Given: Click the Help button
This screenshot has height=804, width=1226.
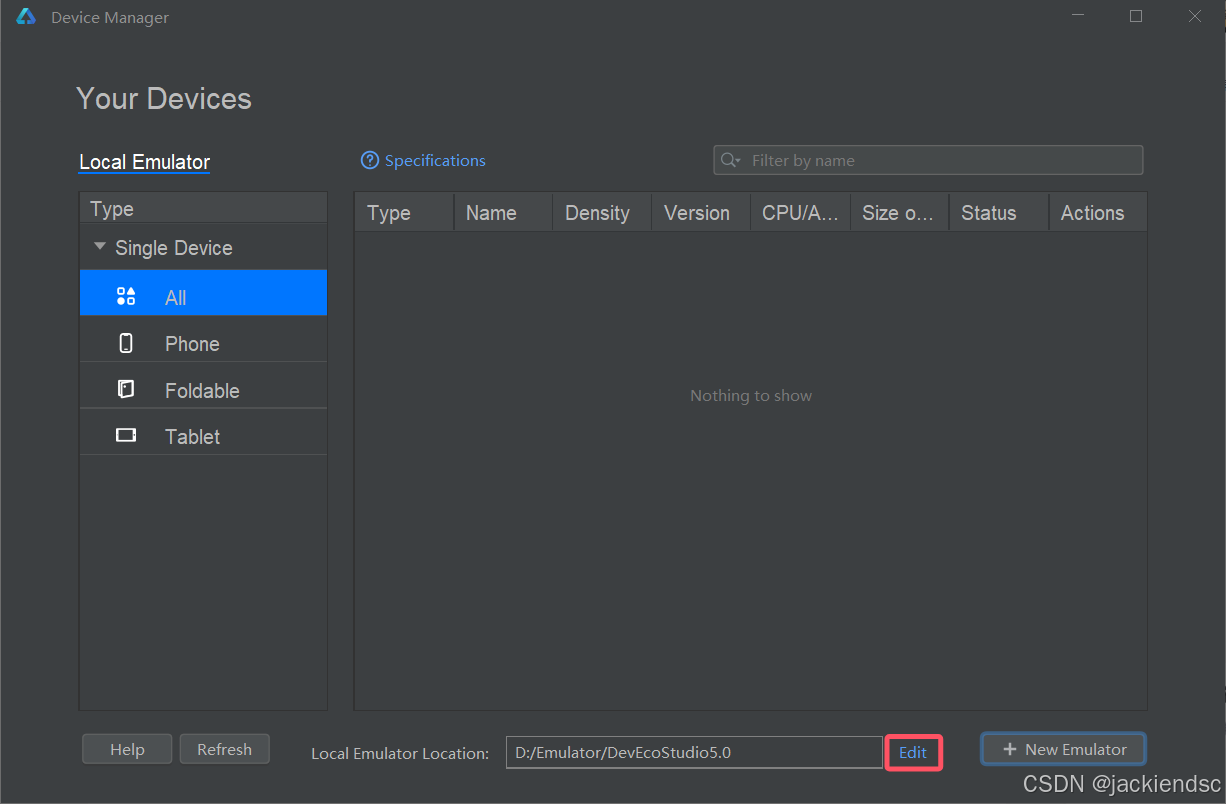Looking at the screenshot, I should 127,749.
